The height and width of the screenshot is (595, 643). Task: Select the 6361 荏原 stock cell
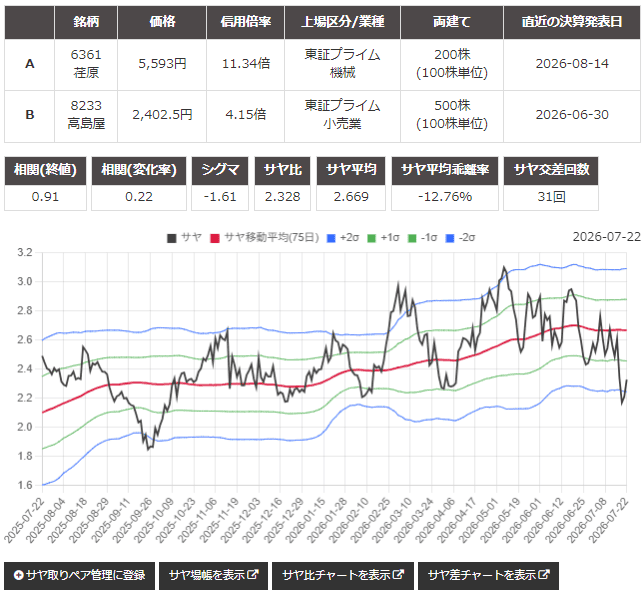pos(86,64)
